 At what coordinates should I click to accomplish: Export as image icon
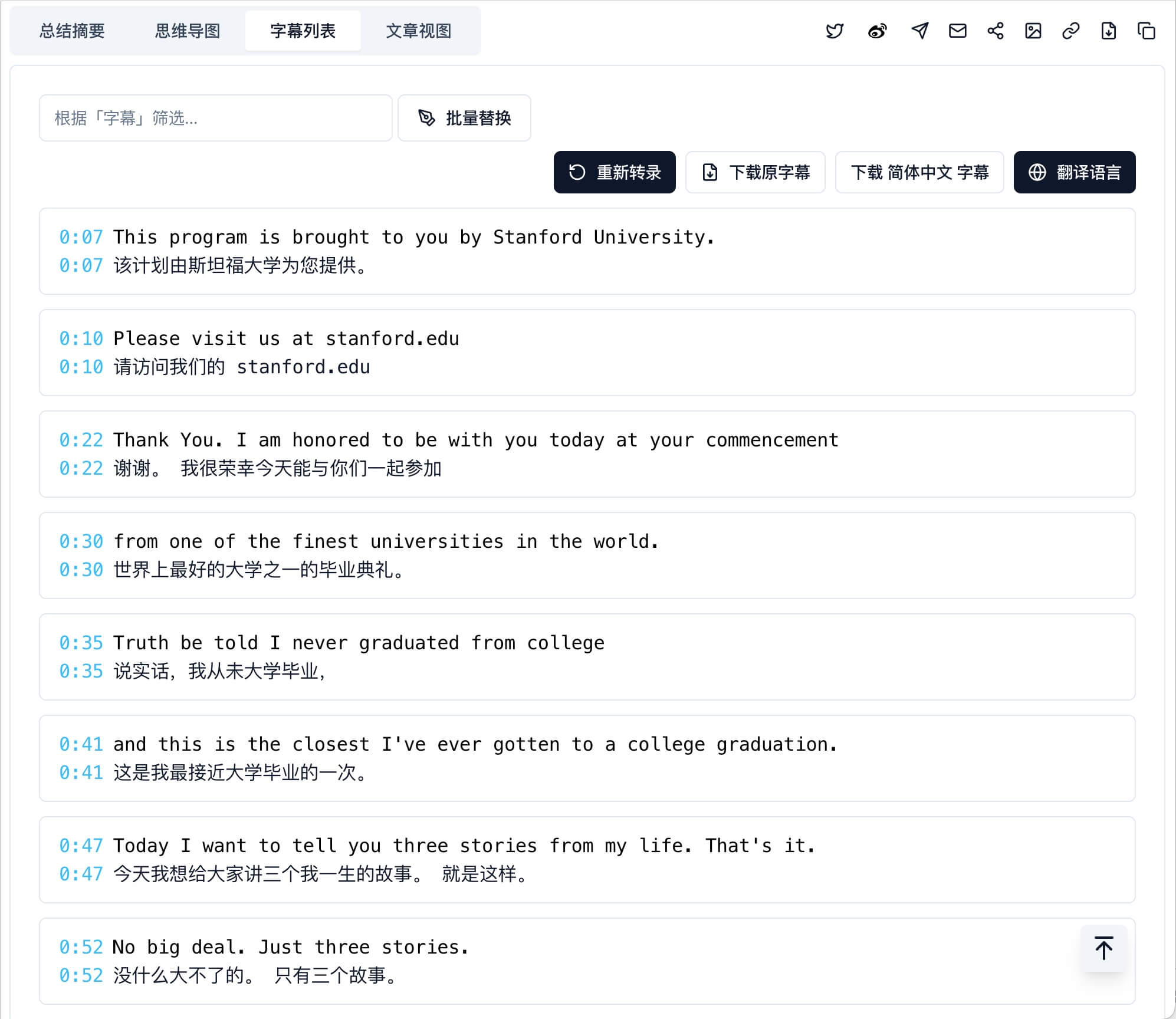coord(1033,31)
